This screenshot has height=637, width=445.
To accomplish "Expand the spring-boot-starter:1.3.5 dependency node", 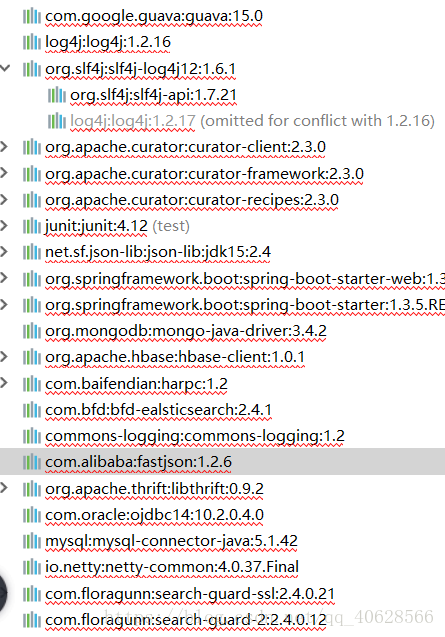I will pyautogui.click(x=4, y=304).
